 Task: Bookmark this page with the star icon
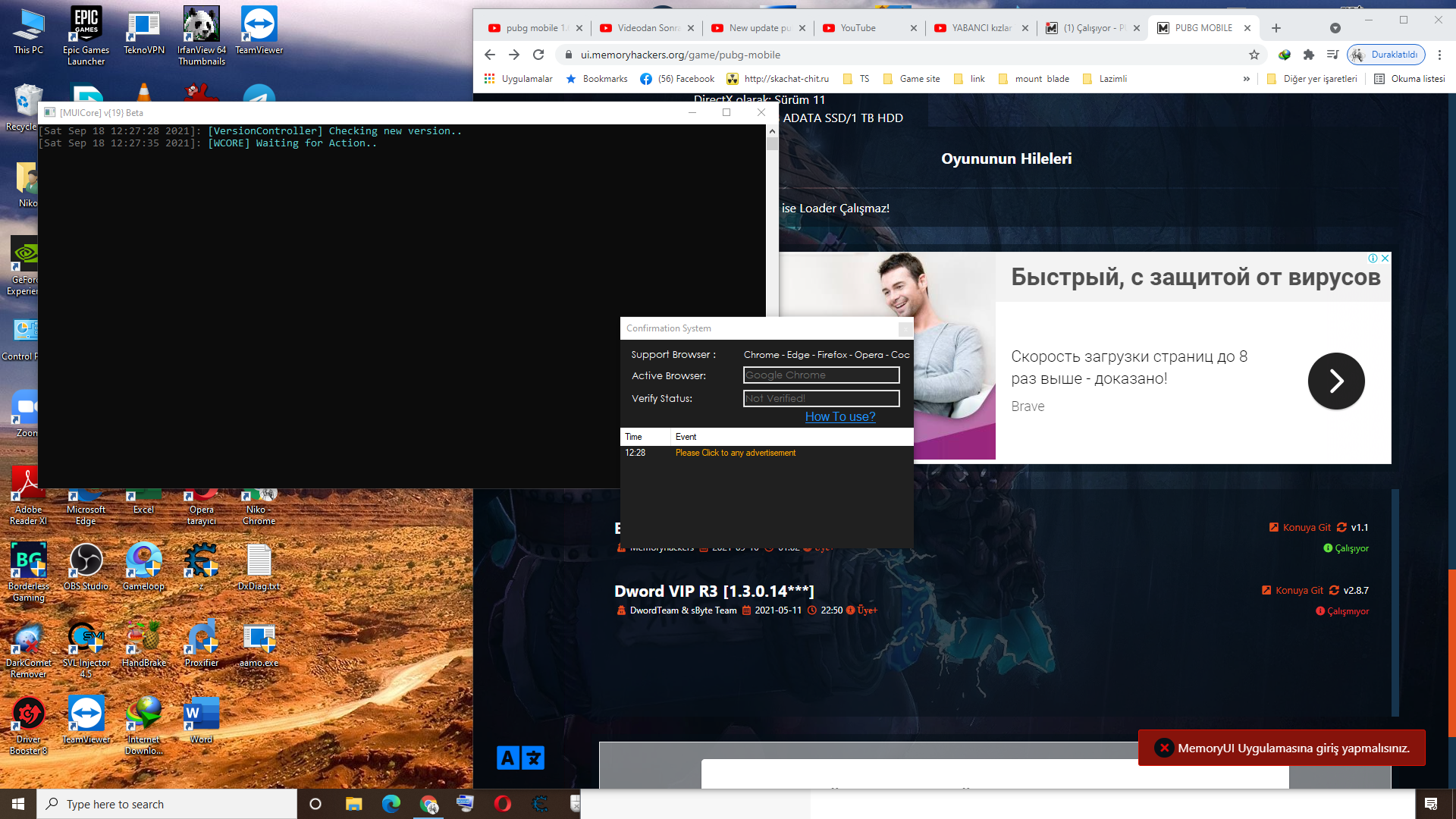1254,55
